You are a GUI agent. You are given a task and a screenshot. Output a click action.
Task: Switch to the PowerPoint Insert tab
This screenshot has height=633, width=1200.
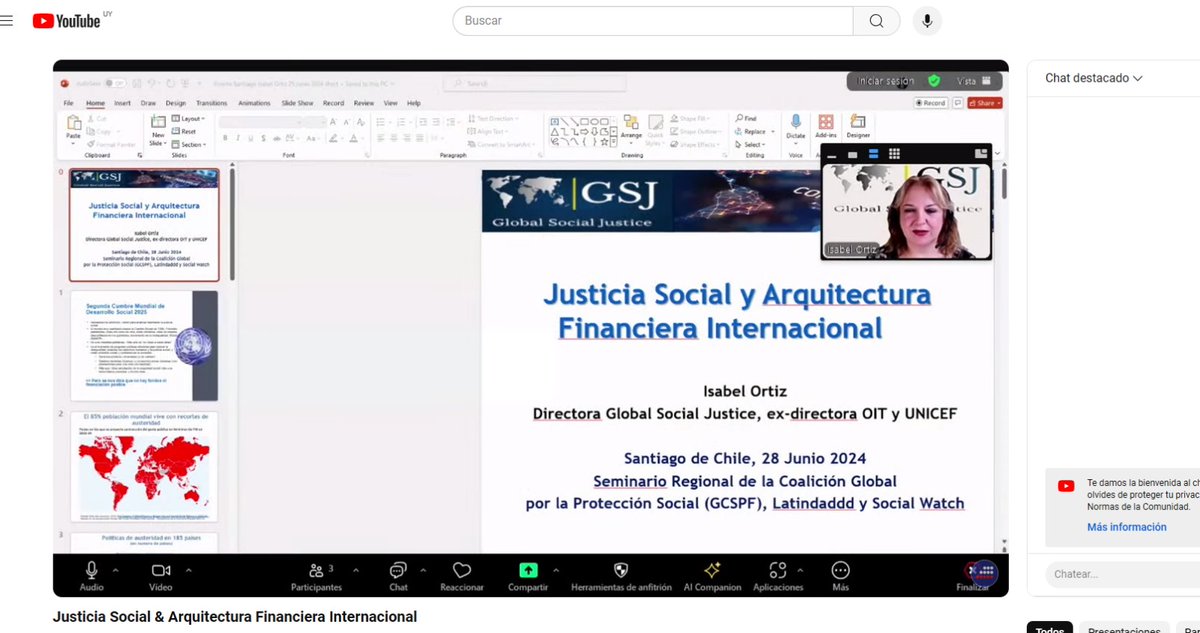tap(122, 103)
